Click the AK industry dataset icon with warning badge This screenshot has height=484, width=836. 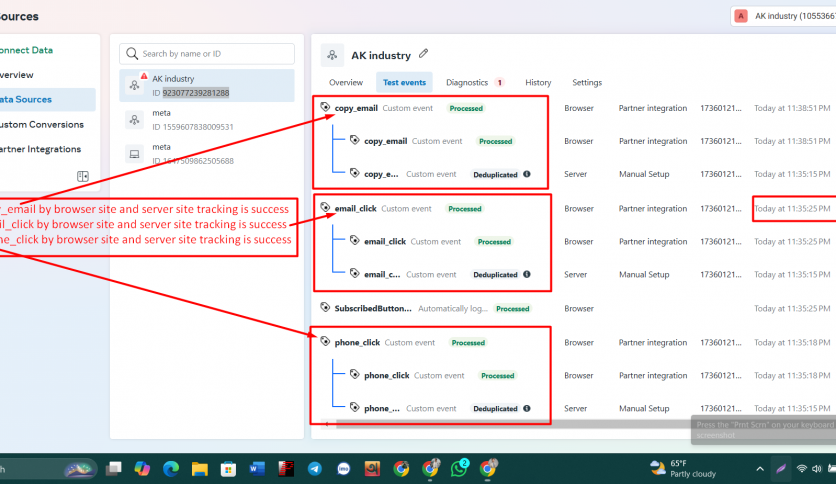(135, 84)
